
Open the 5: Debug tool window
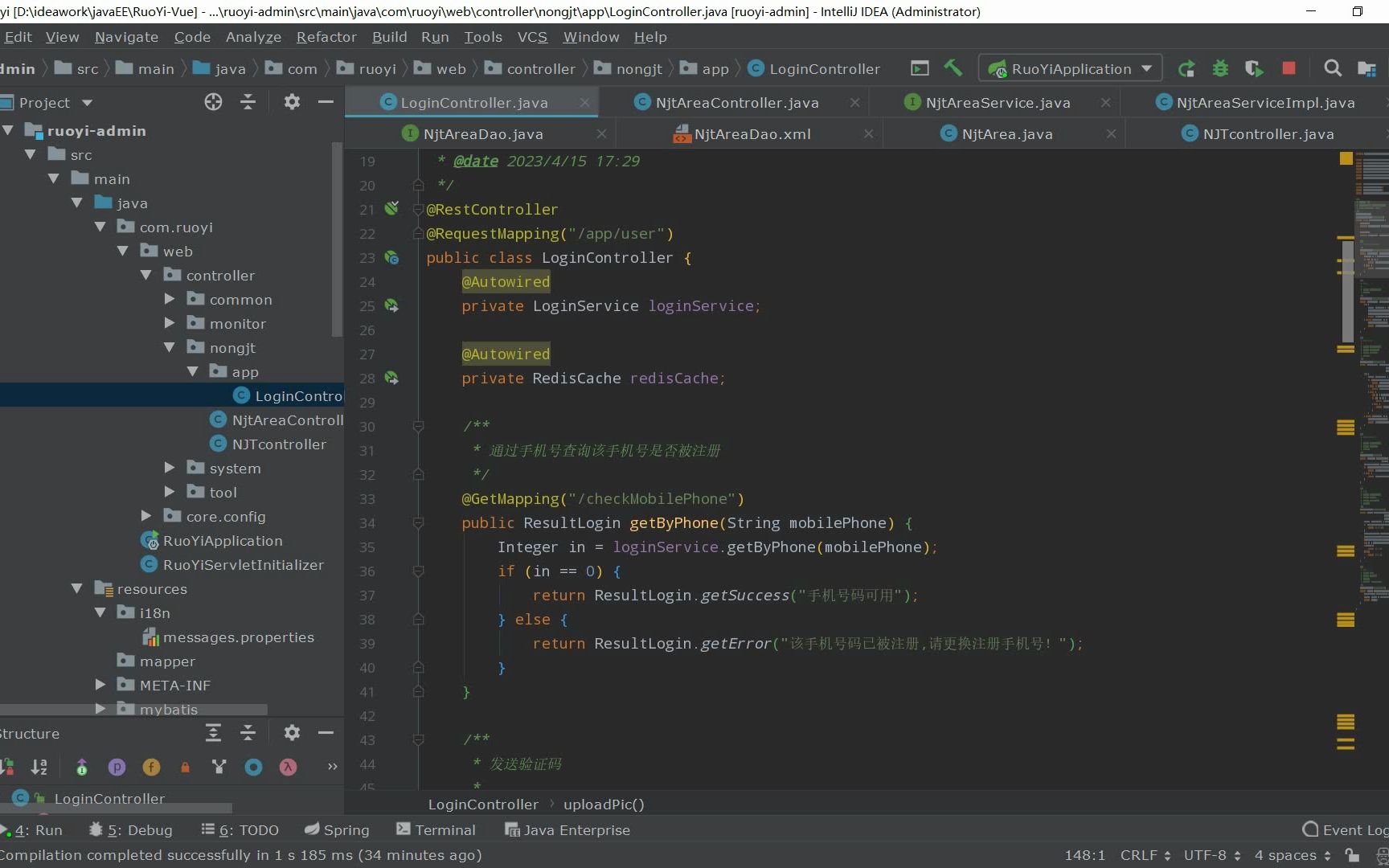[x=130, y=830]
